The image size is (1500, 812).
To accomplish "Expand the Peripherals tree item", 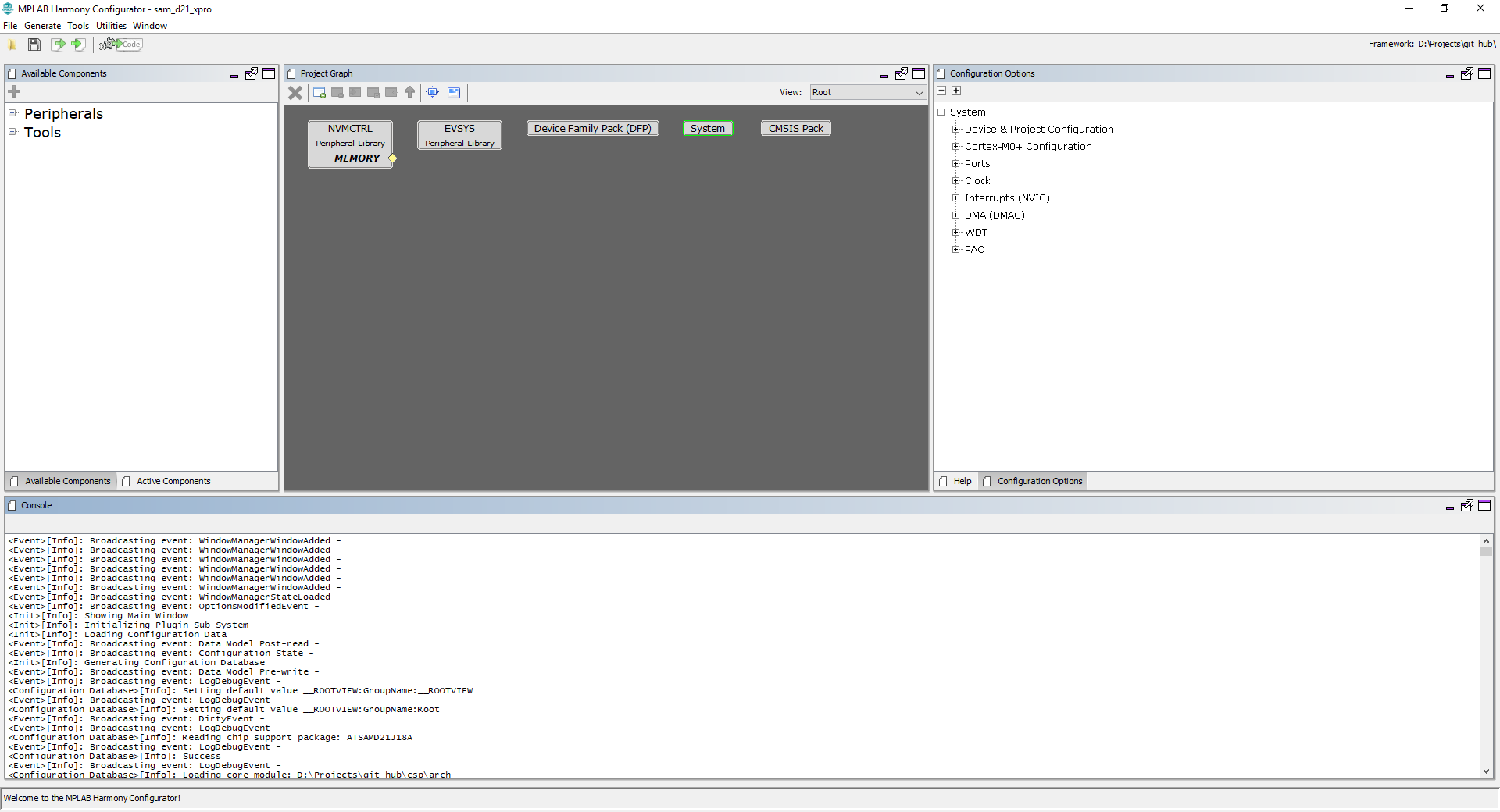I will (x=12, y=112).
